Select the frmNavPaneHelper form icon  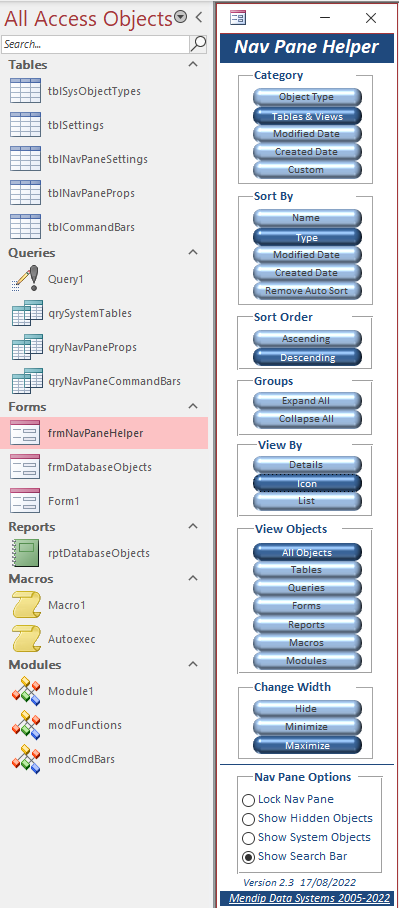25,433
